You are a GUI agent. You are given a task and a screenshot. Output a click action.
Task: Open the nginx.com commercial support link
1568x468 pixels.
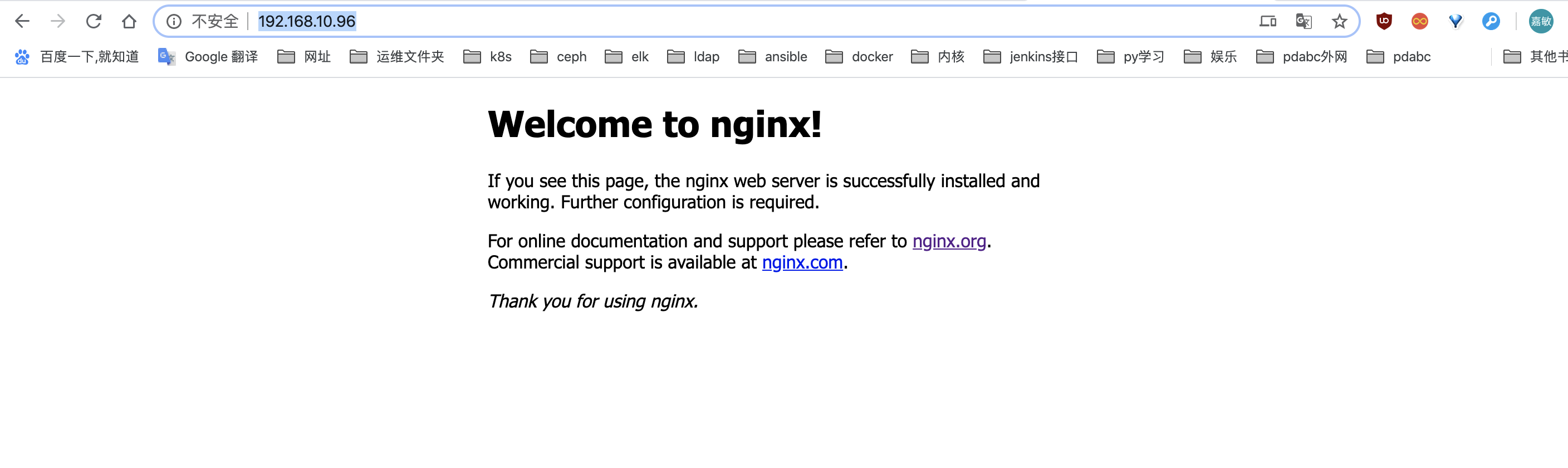pyautogui.click(x=802, y=262)
